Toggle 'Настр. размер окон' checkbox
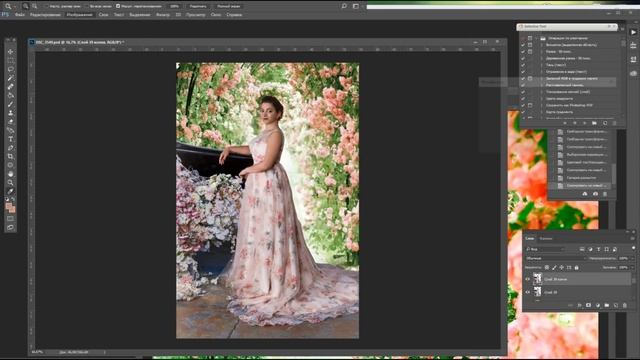Screen dimensions: 640x360 (x=47, y=6)
